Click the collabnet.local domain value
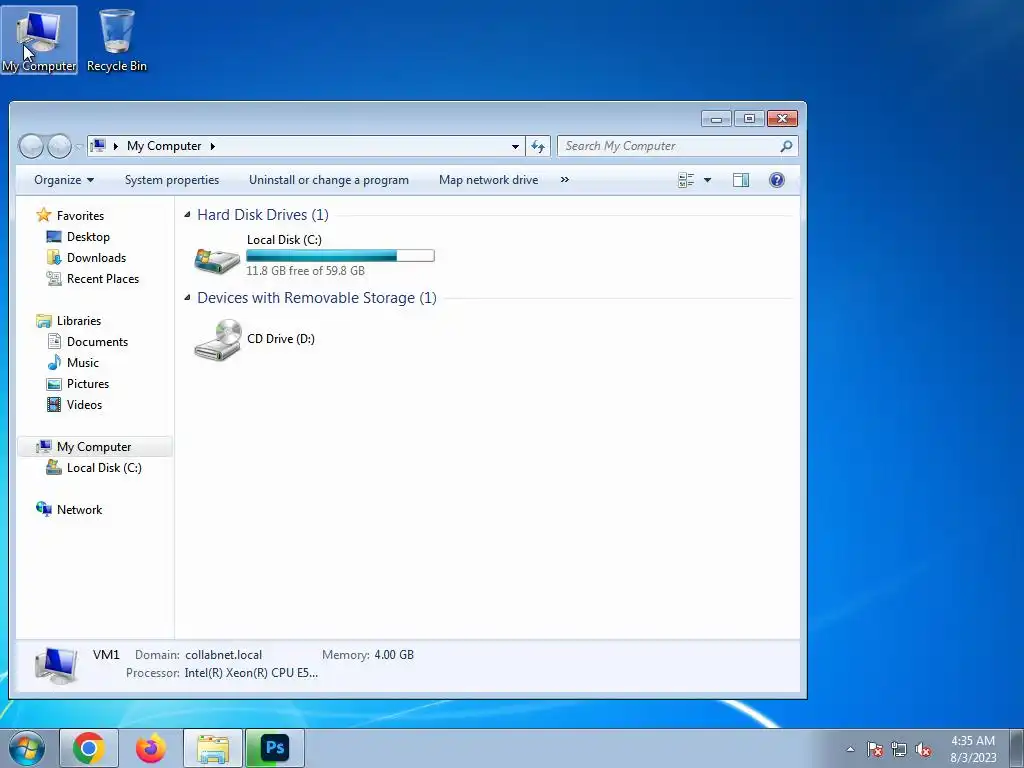The width and height of the screenshot is (1024, 768). [x=223, y=654]
